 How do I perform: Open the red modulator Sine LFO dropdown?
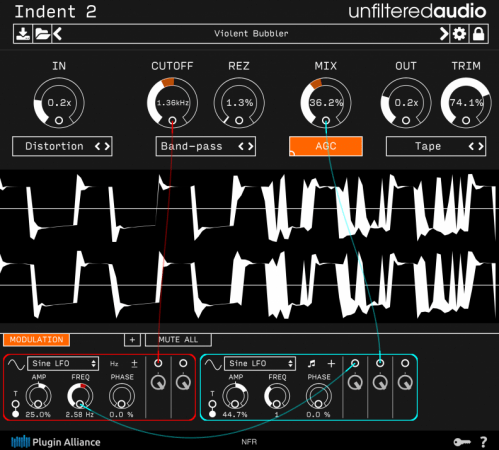(x=63, y=363)
